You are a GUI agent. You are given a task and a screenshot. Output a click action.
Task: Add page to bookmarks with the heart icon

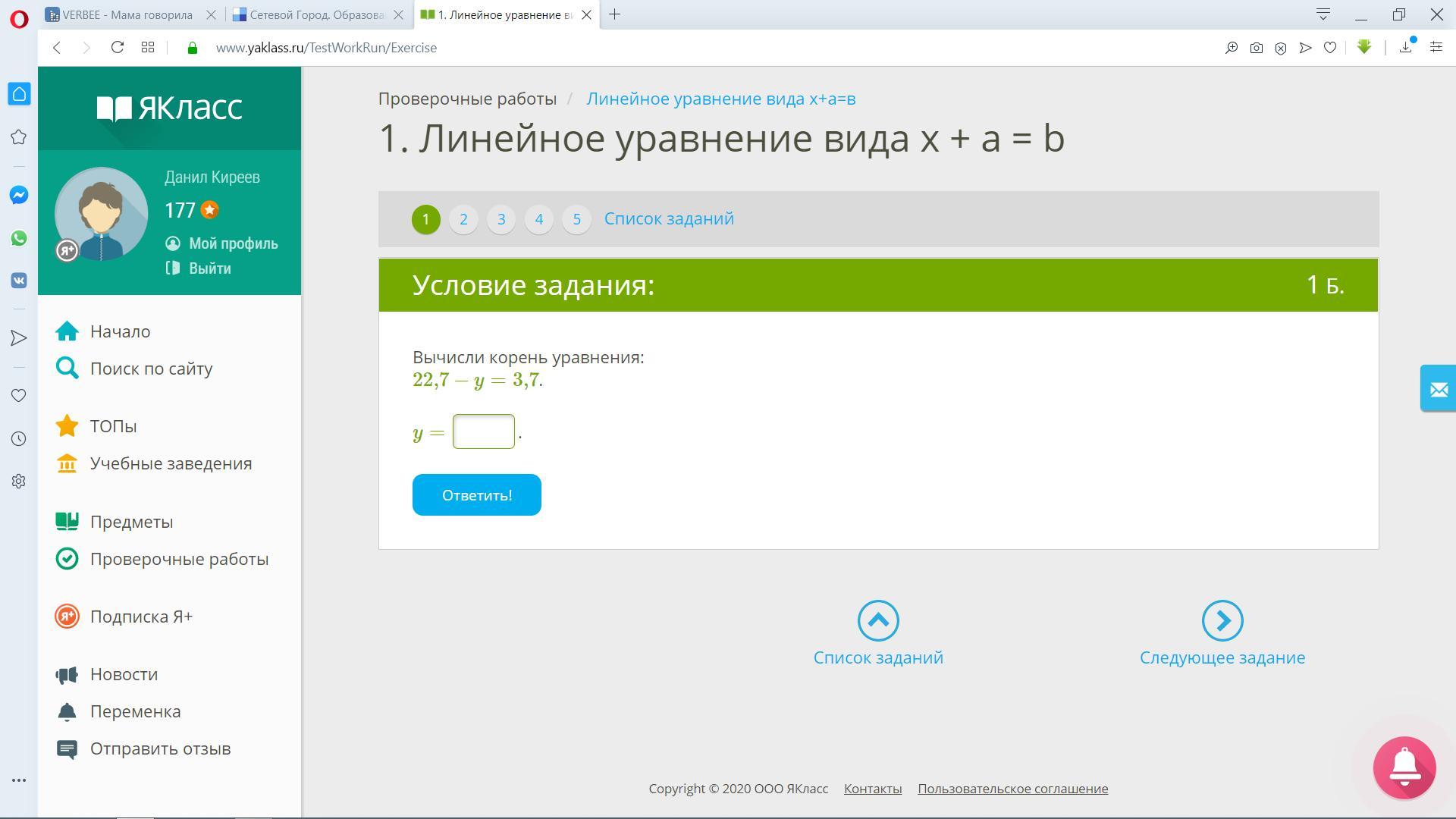point(1329,48)
